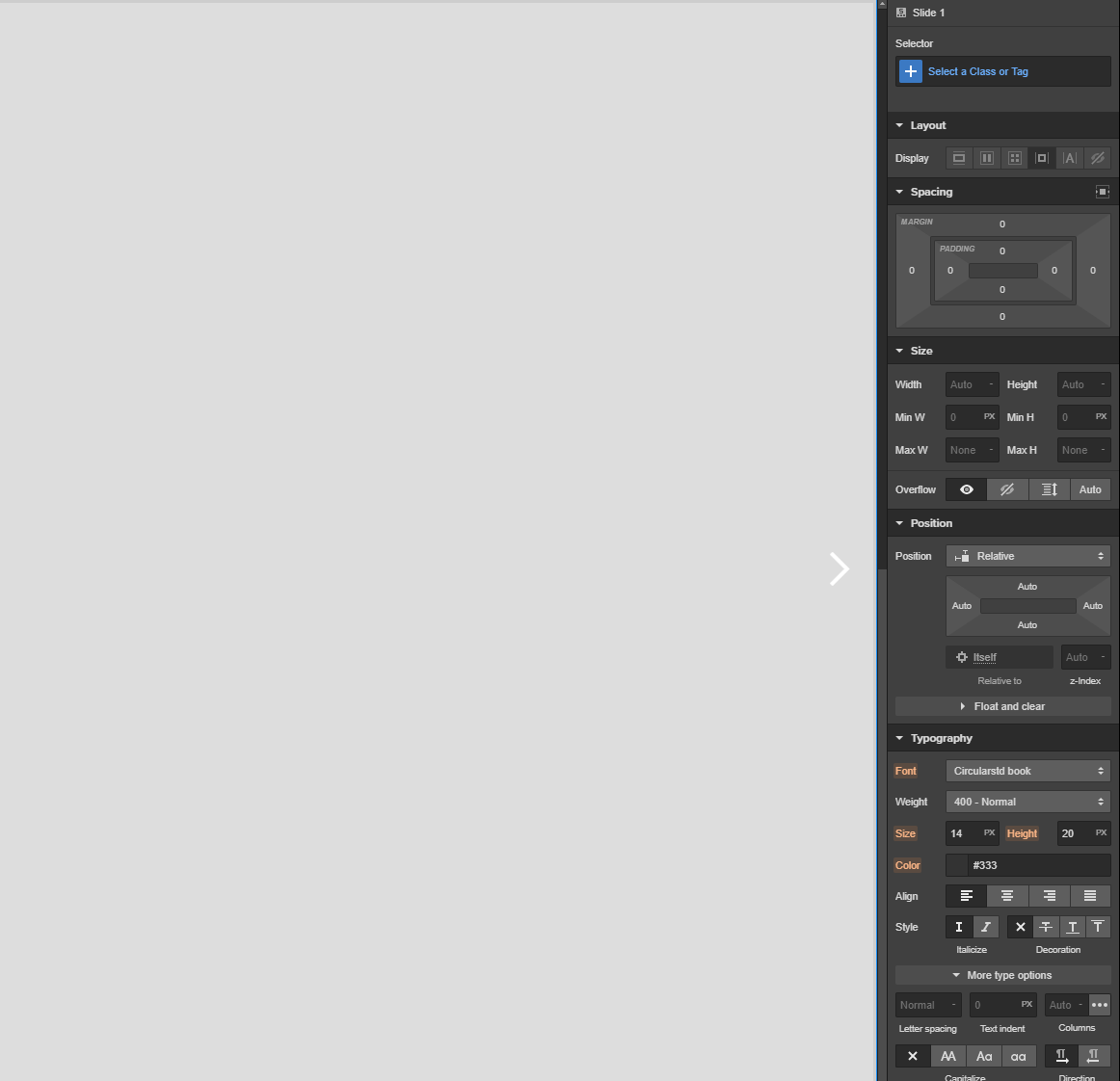Viewport: 1120px width, 1081px height.
Task: Click the Width input field
Action: (973, 384)
